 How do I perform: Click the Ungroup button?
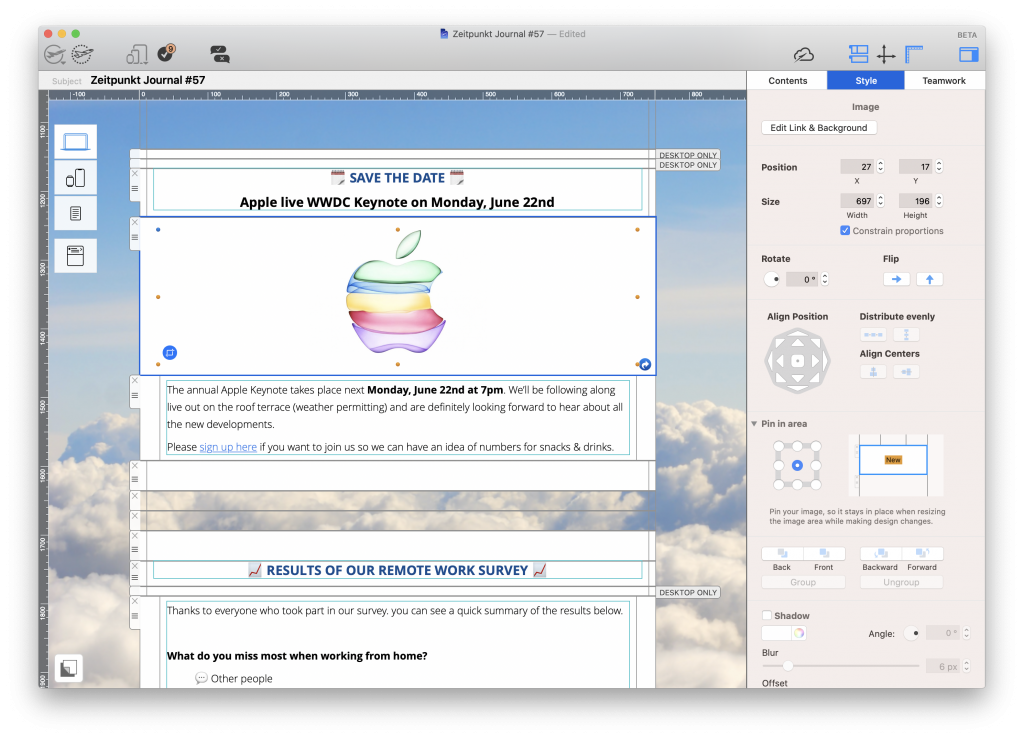(x=901, y=582)
